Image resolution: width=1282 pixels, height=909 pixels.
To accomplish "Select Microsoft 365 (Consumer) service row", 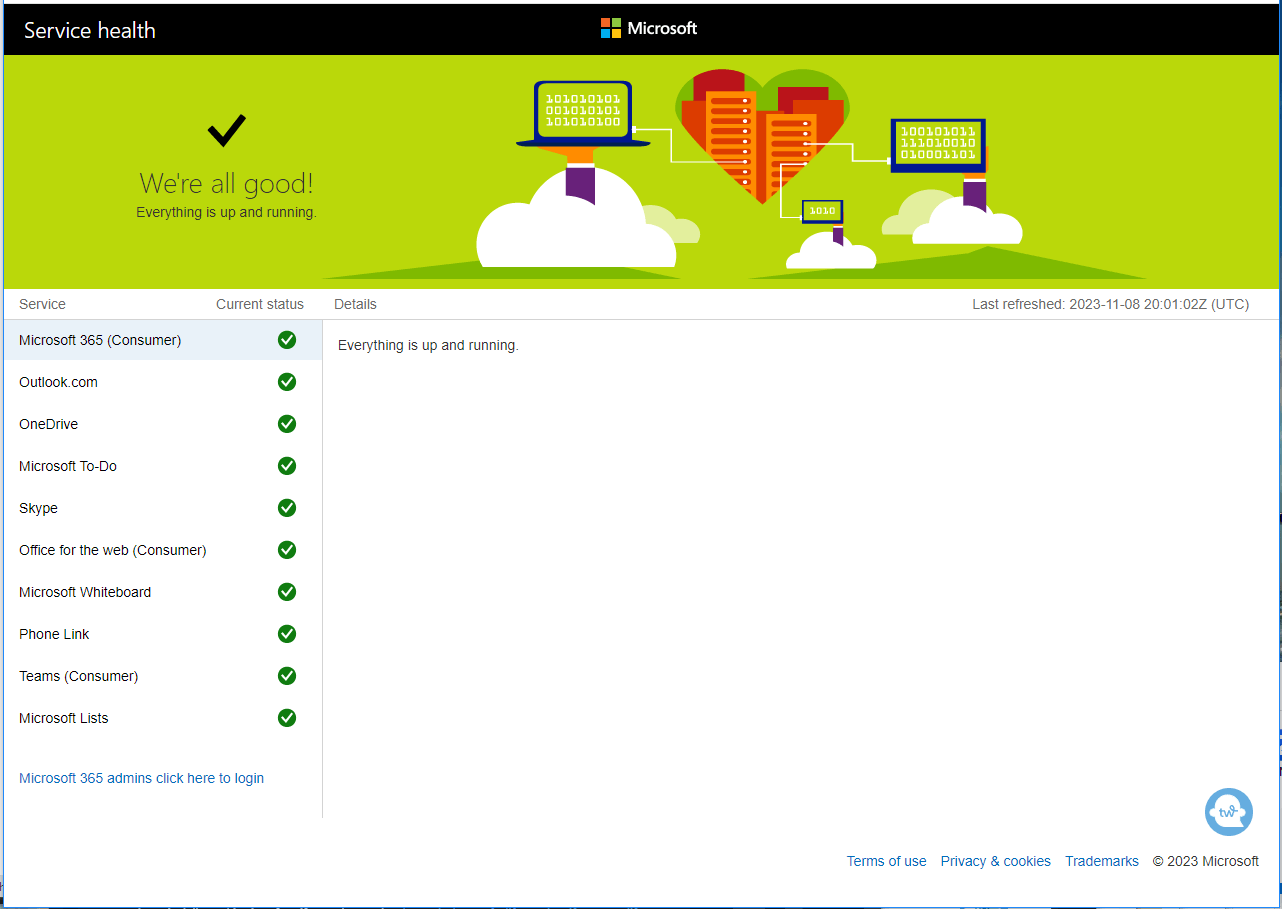I will click(162, 340).
